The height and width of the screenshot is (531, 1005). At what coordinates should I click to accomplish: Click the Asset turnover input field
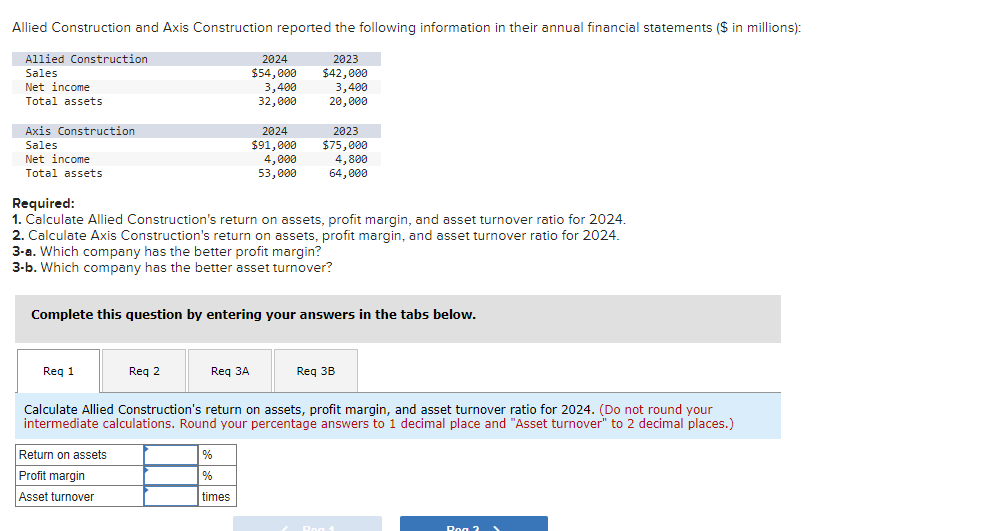(171, 496)
